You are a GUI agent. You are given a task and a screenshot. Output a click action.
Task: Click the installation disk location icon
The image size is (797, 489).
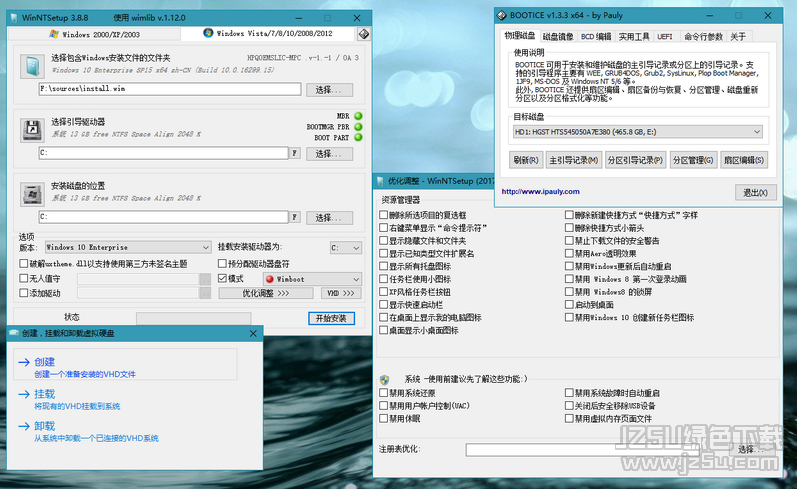click(x=32, y=194)
